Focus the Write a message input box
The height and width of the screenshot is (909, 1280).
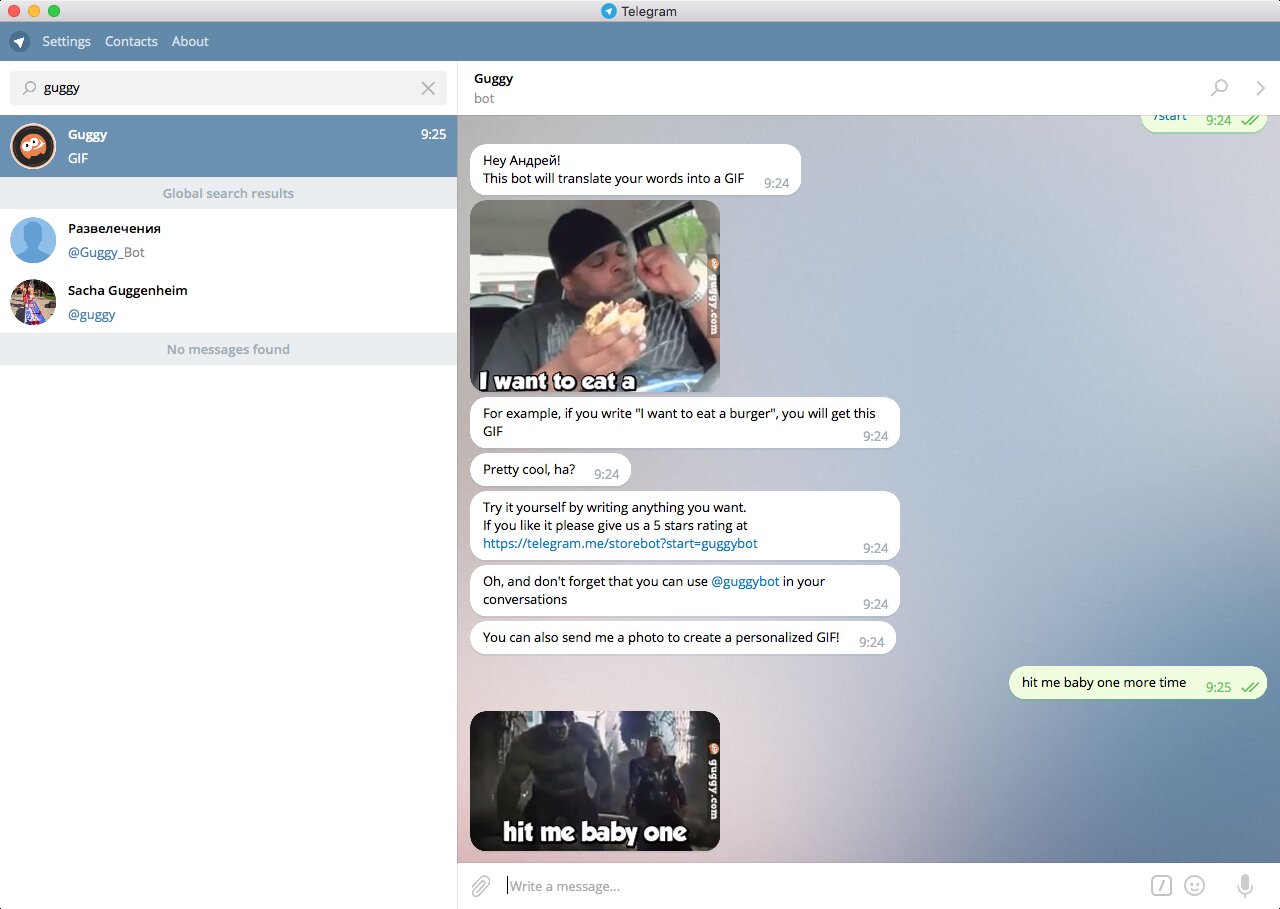[x=820, y=886]
